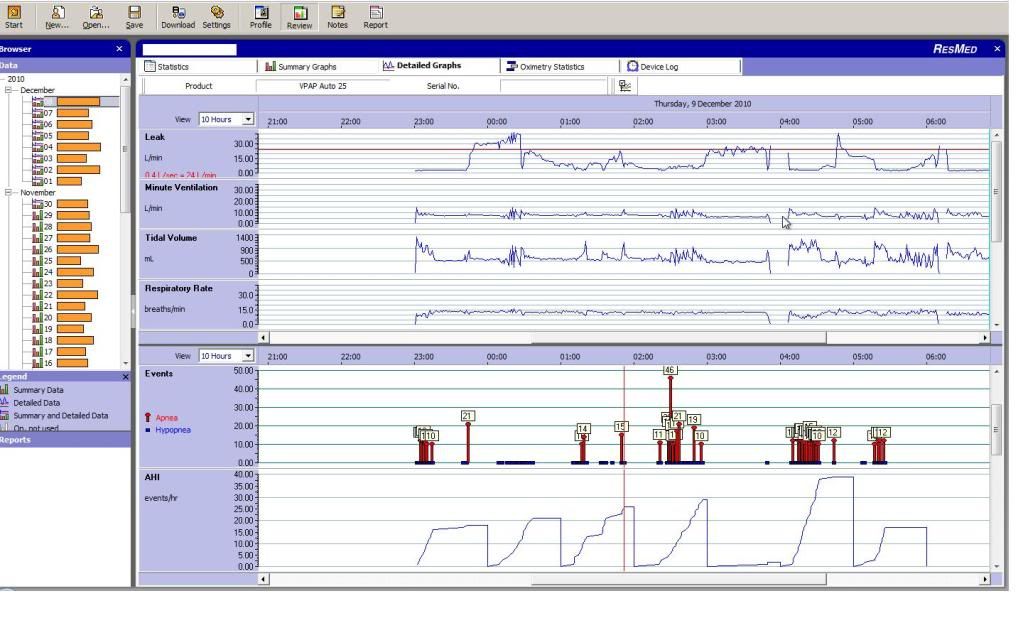The height and width of the screenshot is (618, 1023).
Task: Click the New patient toolbar icon
Action: coord(57,17)
